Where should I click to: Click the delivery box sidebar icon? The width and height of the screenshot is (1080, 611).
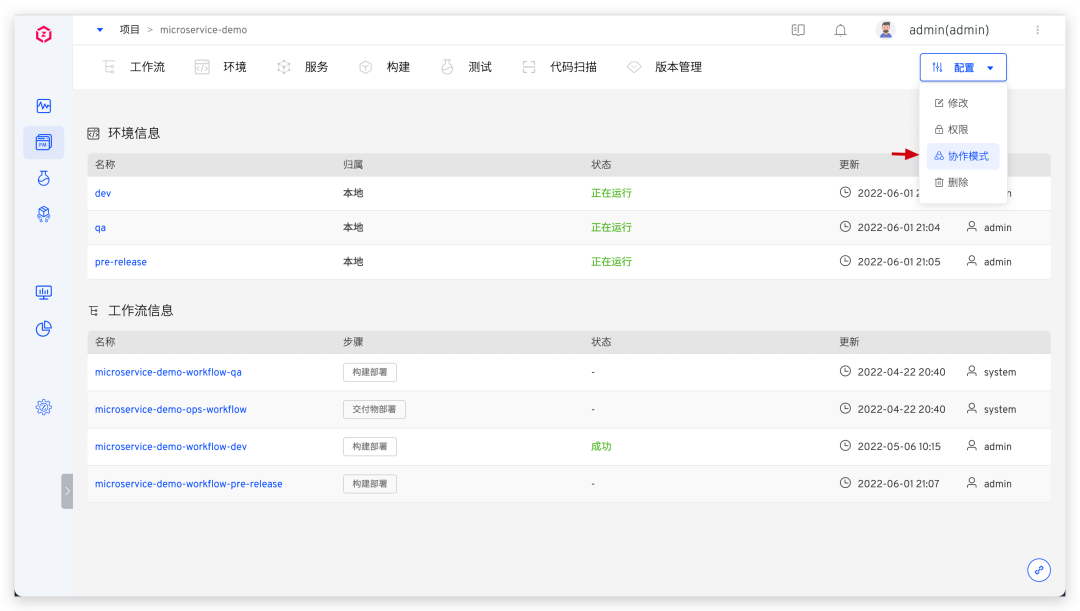[43, 214]
